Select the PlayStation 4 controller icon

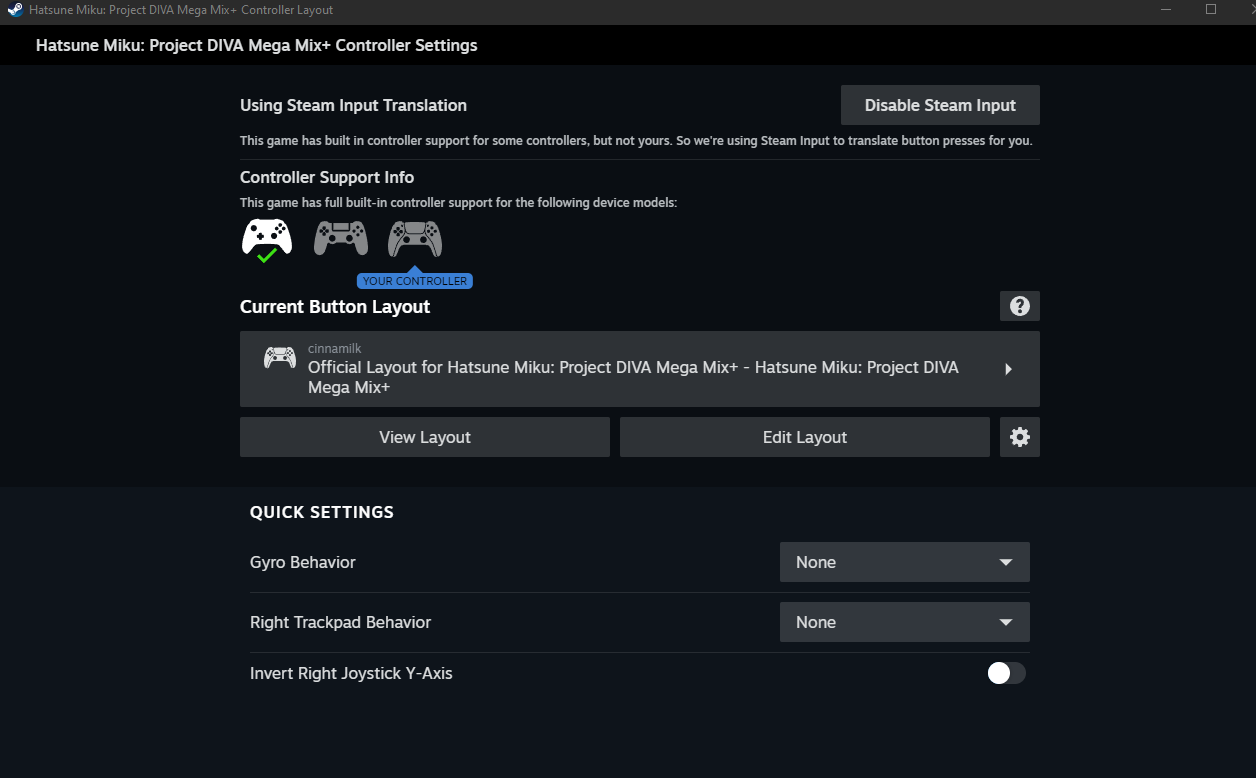click(x=341, y=237)
